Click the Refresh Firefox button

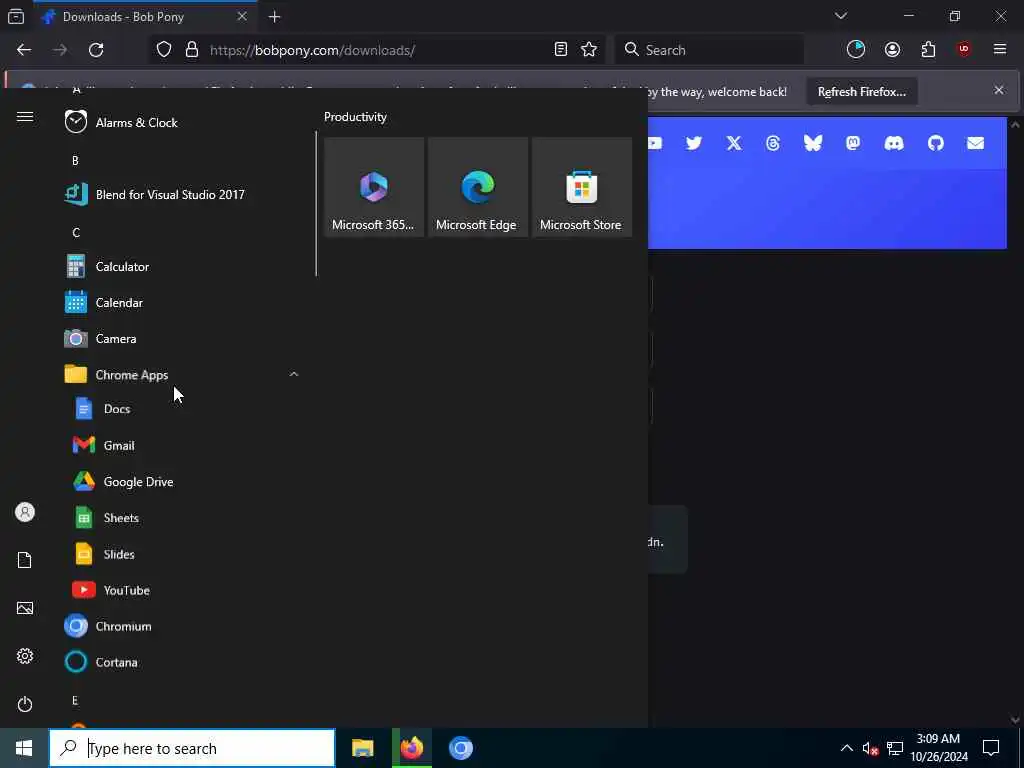pos(862,91)
